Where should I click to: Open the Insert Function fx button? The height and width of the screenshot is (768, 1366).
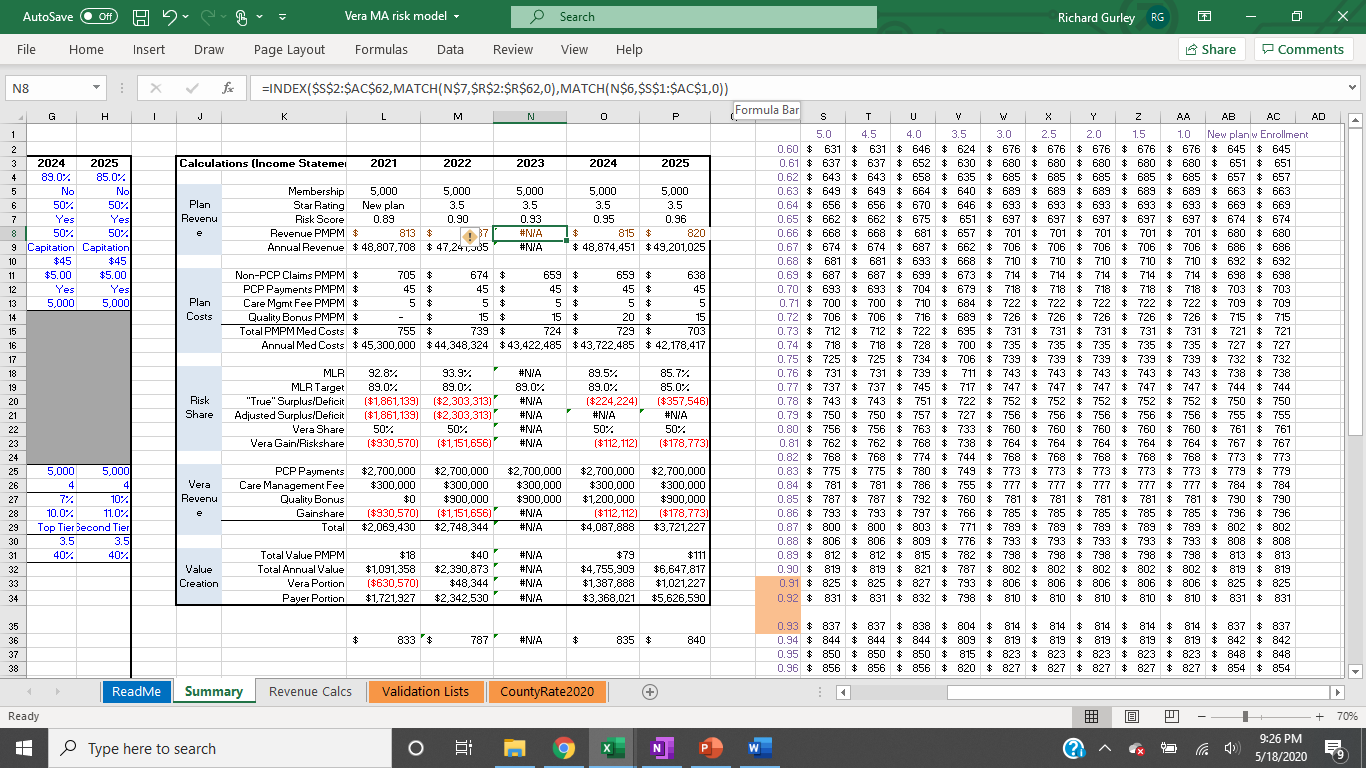[x=228, y=88]
